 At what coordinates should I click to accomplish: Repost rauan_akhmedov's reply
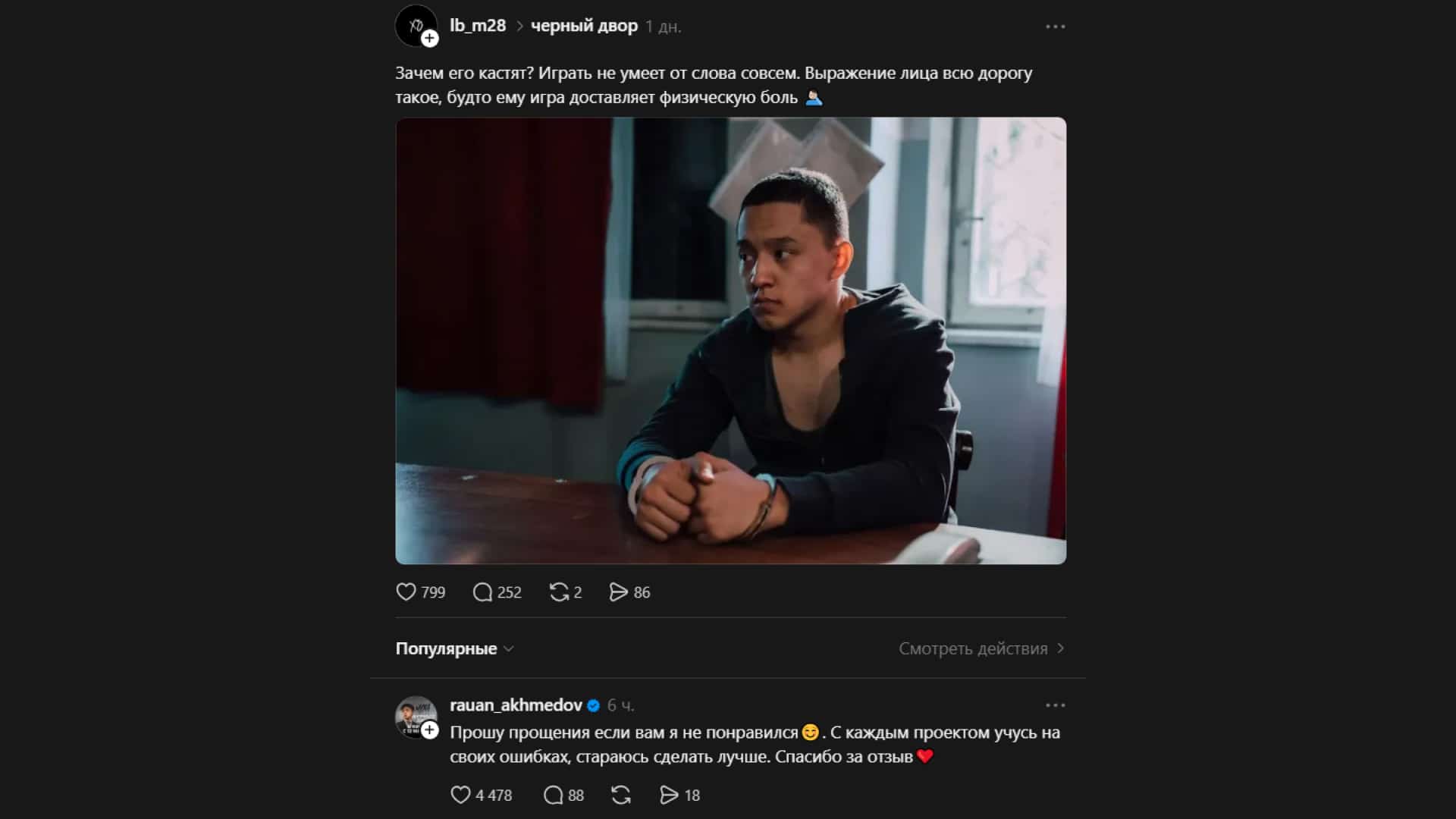pyautogui.click(x=621, y=795)
